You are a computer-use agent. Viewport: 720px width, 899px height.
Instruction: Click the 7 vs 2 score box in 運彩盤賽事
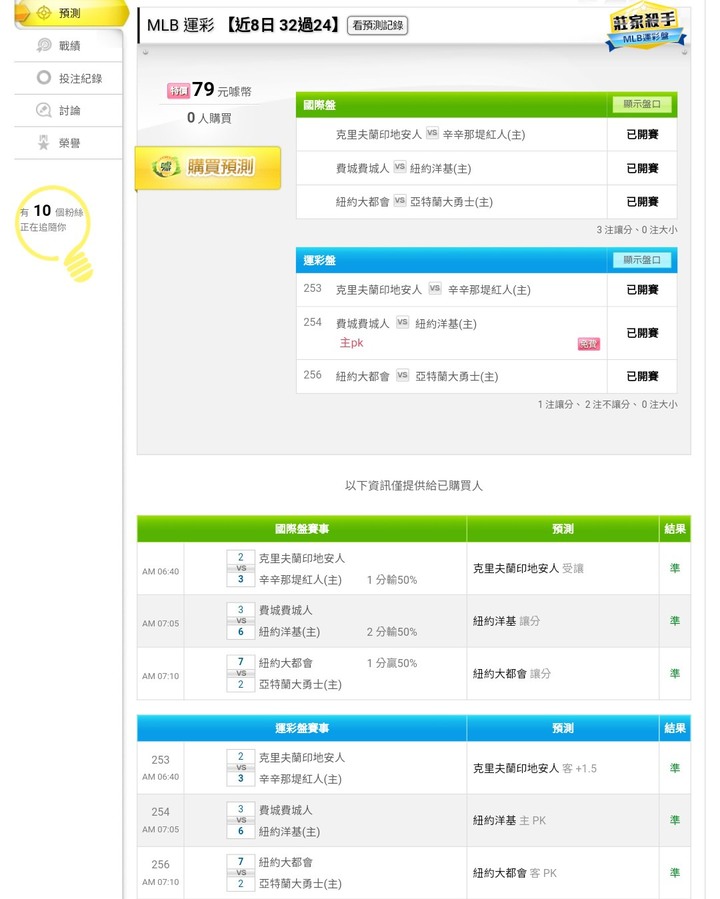(x=241, y=873)
